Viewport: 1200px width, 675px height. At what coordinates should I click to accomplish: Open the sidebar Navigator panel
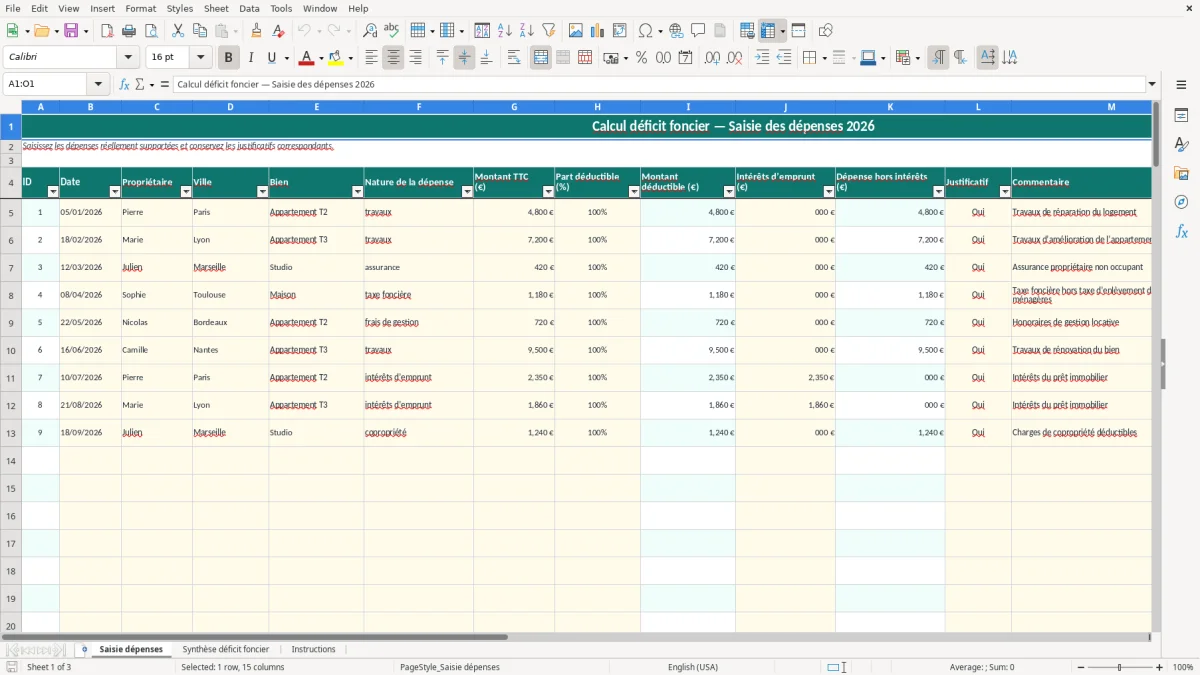coord(1181,202)
